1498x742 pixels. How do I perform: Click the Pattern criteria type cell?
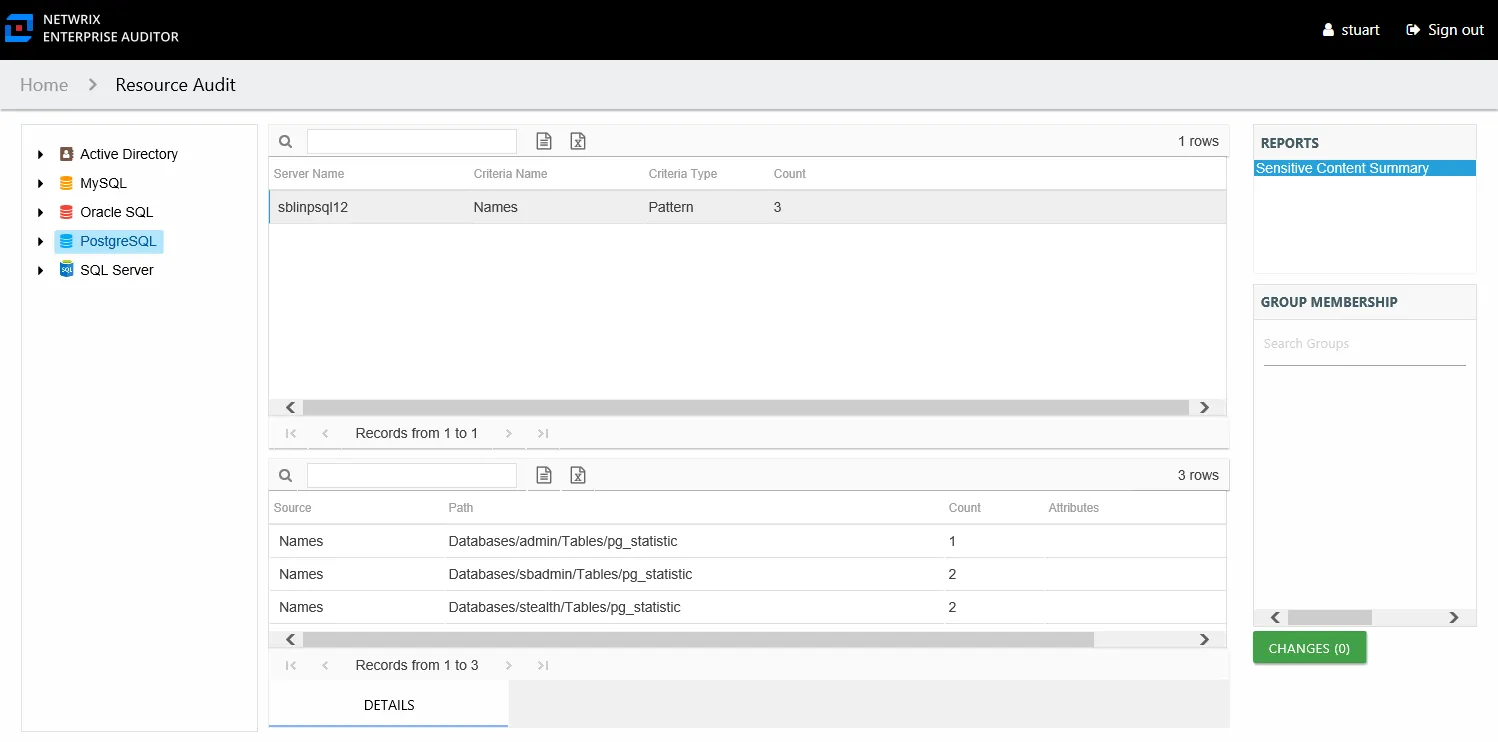(x=671, y=207)
